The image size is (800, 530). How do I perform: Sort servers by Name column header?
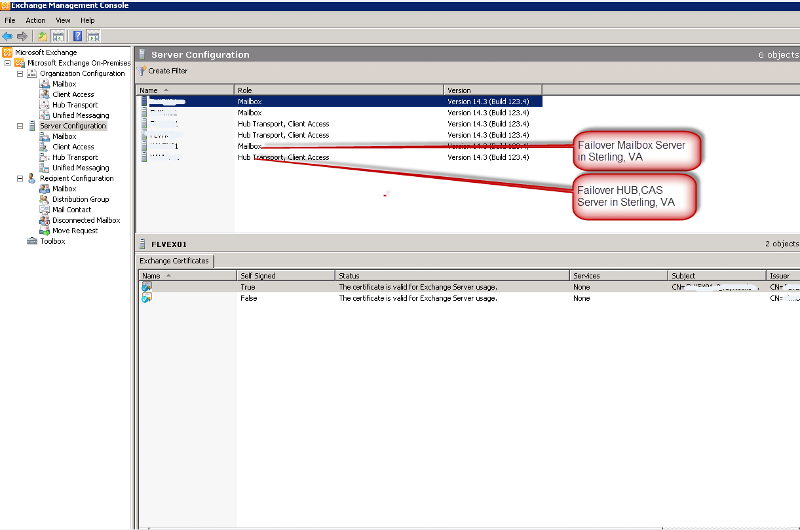pyautogui.click(x=185, y=90)
